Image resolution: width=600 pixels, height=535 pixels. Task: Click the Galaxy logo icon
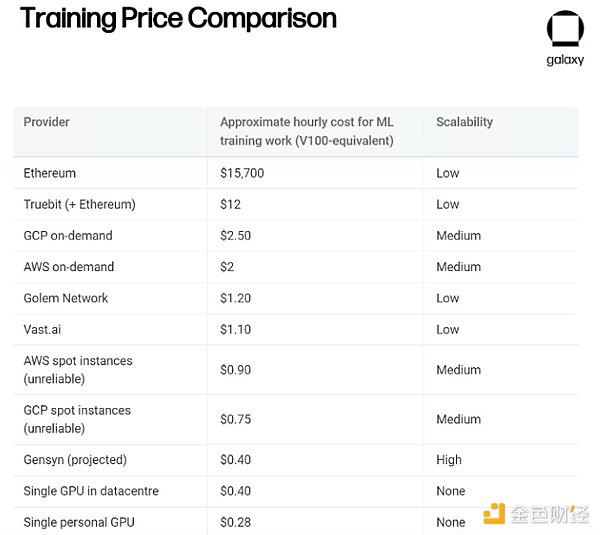[x=564, y=30]
